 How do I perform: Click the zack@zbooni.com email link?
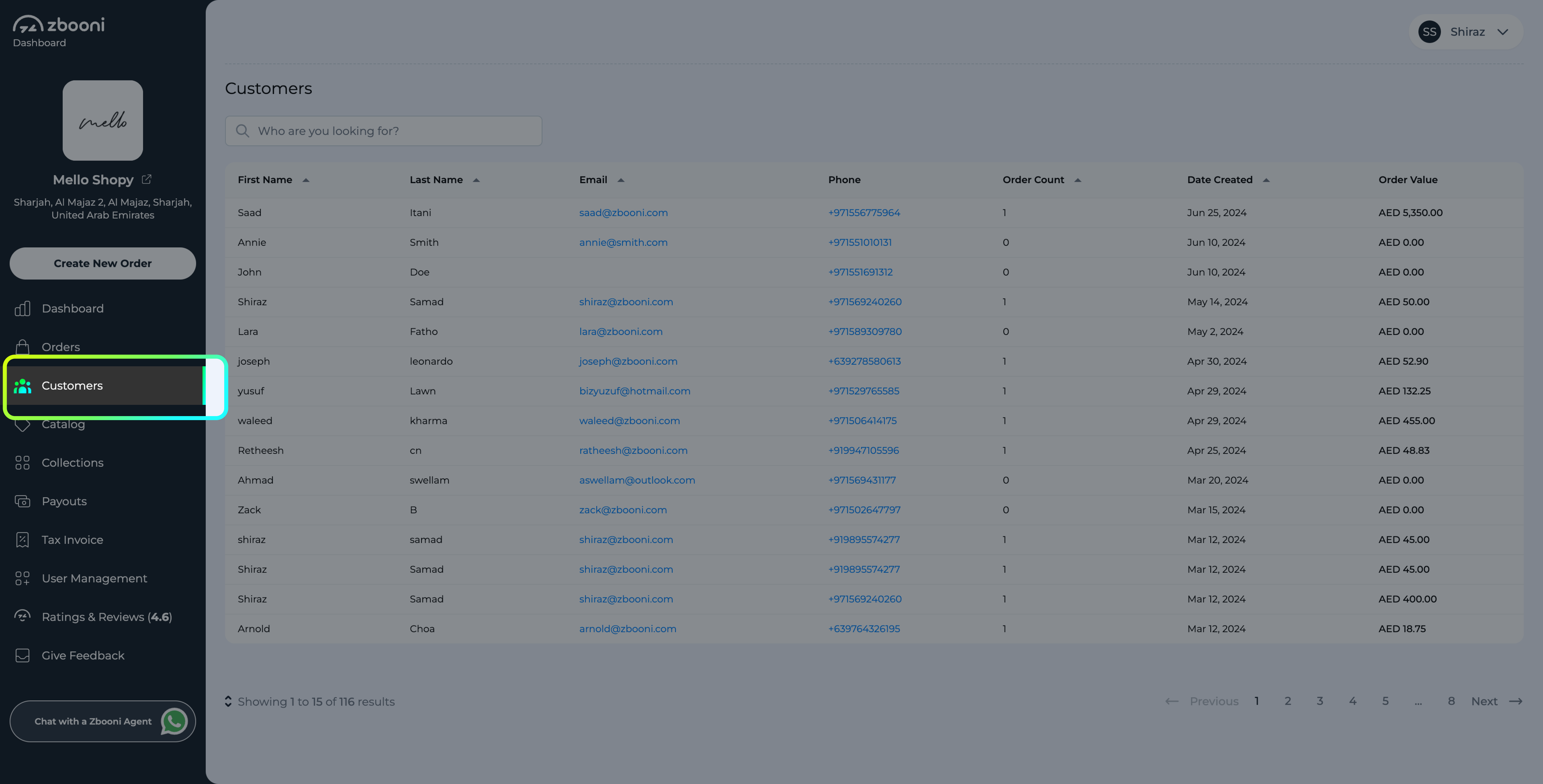622,510
